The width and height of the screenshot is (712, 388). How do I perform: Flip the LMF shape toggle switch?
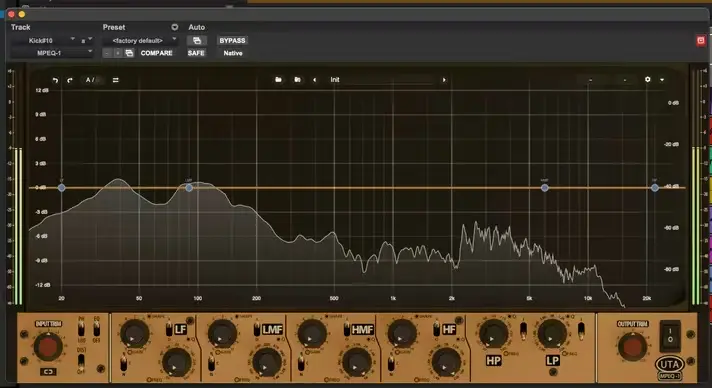tap(257, 328)
